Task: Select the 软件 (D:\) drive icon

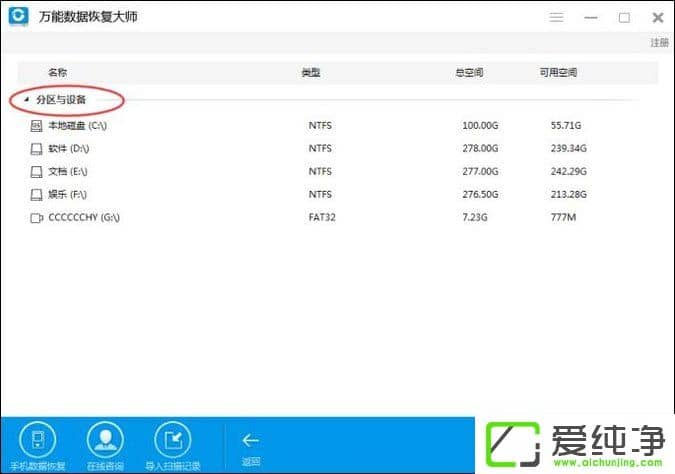Action: pyautogui.click(x=37, y=148)
